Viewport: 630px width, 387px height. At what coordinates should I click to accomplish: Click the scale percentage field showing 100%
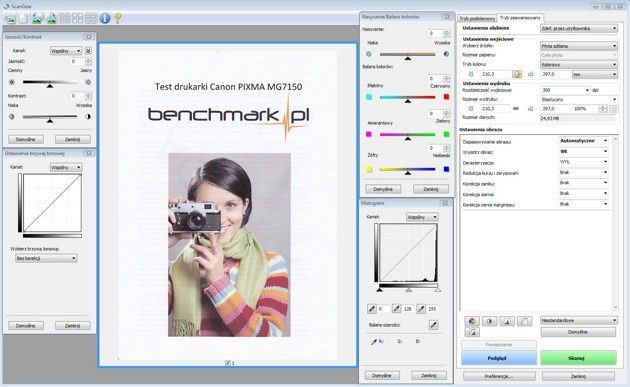585,109
